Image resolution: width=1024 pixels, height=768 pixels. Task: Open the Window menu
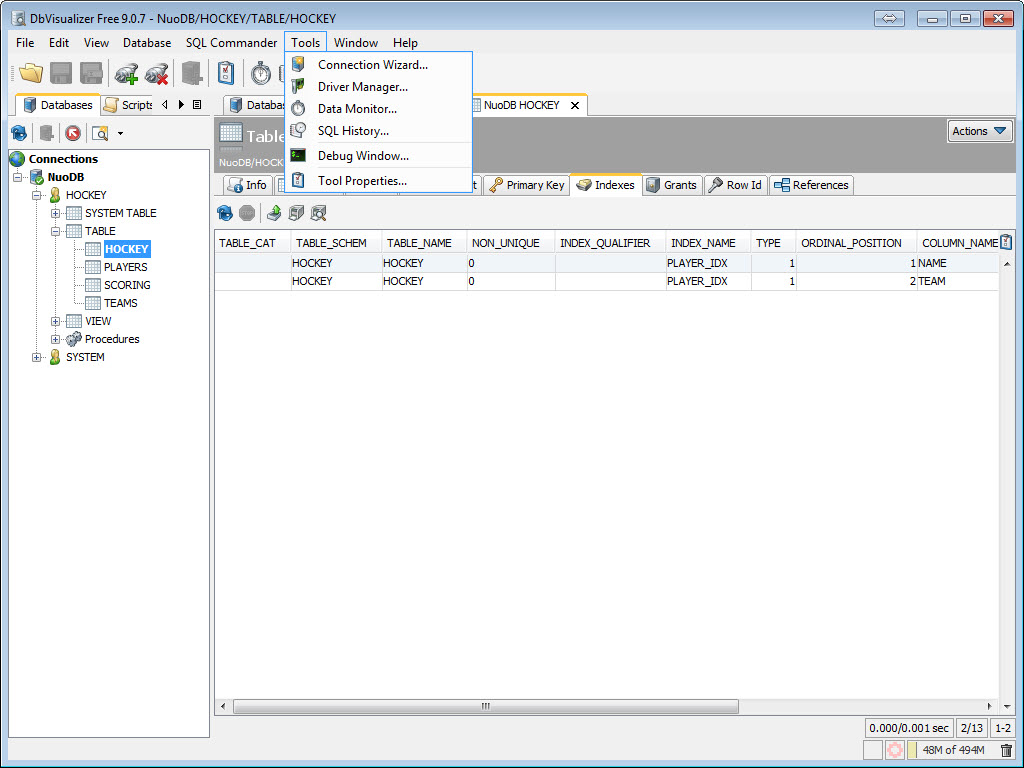(356, 42)
